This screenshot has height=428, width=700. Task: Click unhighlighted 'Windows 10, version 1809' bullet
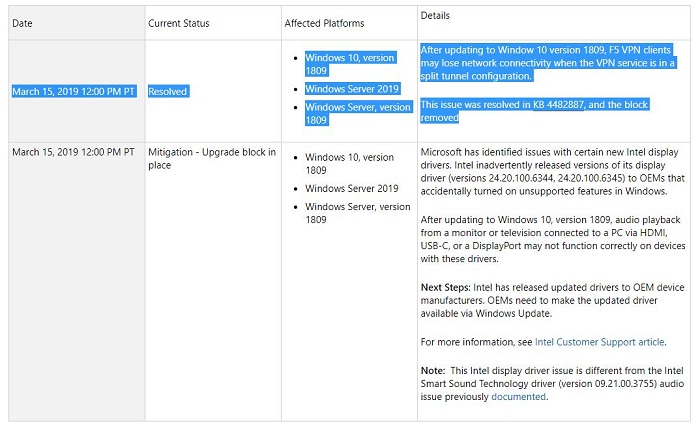[350, 164]
